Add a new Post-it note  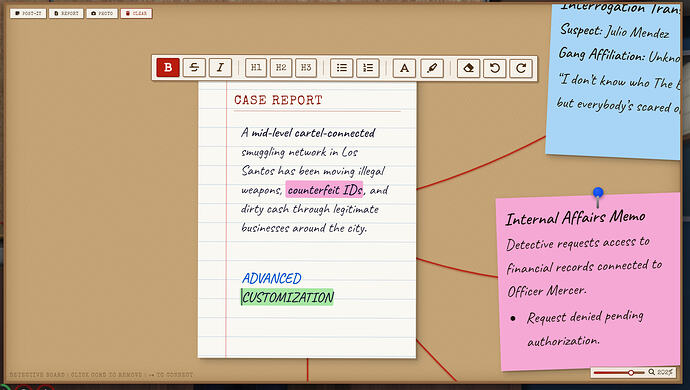point(28,14)
